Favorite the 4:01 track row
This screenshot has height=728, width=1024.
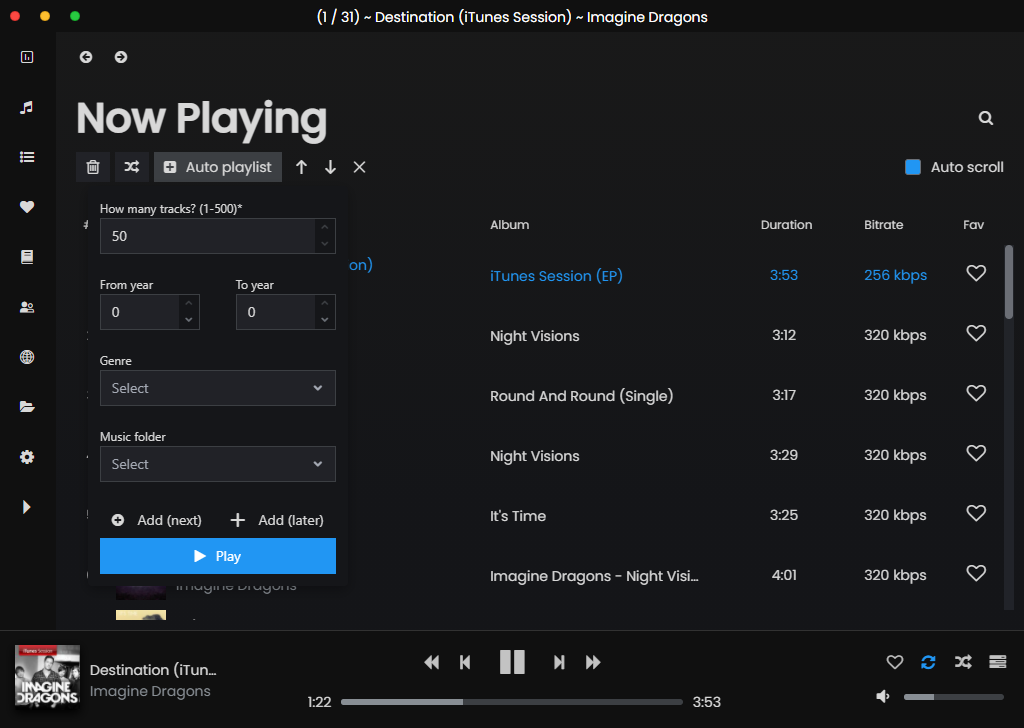tap(976, 574)
